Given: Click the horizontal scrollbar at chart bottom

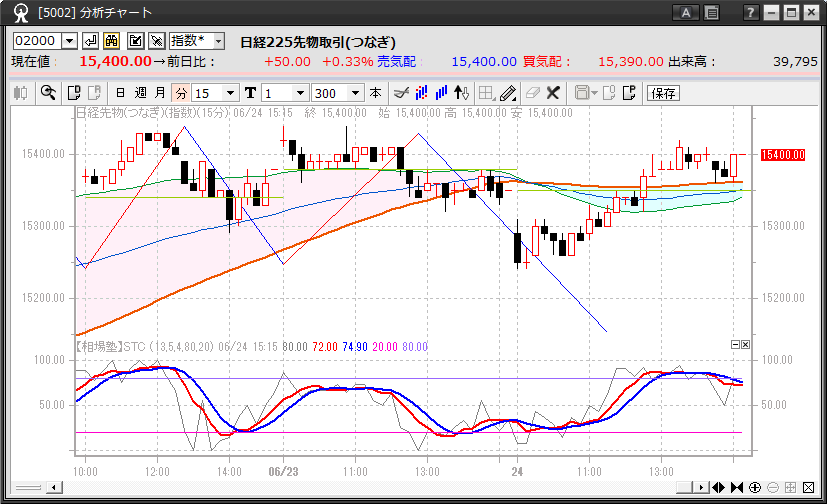Looking at the screenshot, I should (x=370, y=487).
